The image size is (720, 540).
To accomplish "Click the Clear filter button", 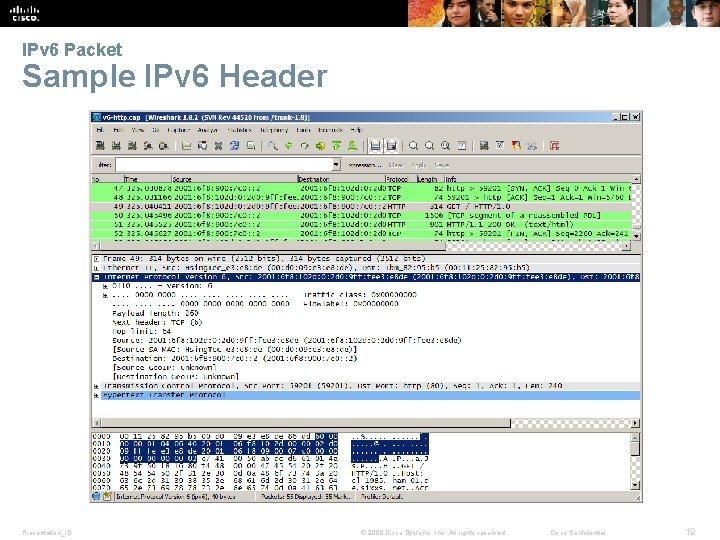I will click(x=395, y=165).
